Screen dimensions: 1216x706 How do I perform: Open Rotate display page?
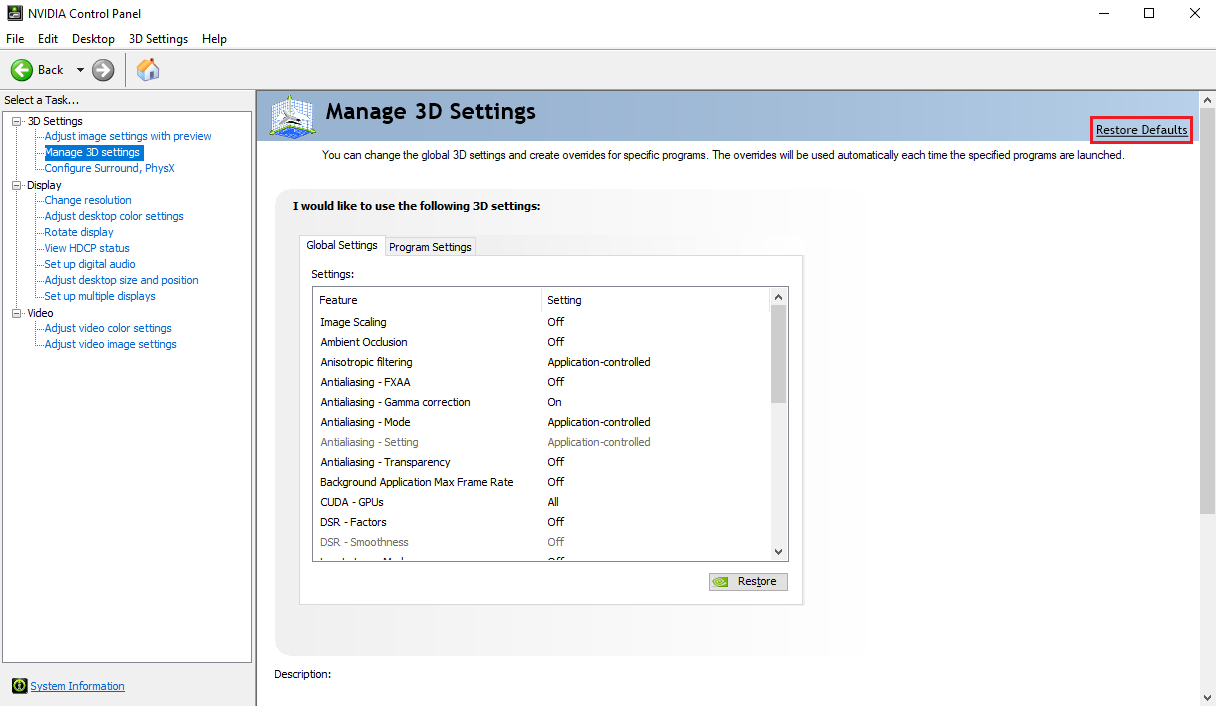(x=79, y=232)
